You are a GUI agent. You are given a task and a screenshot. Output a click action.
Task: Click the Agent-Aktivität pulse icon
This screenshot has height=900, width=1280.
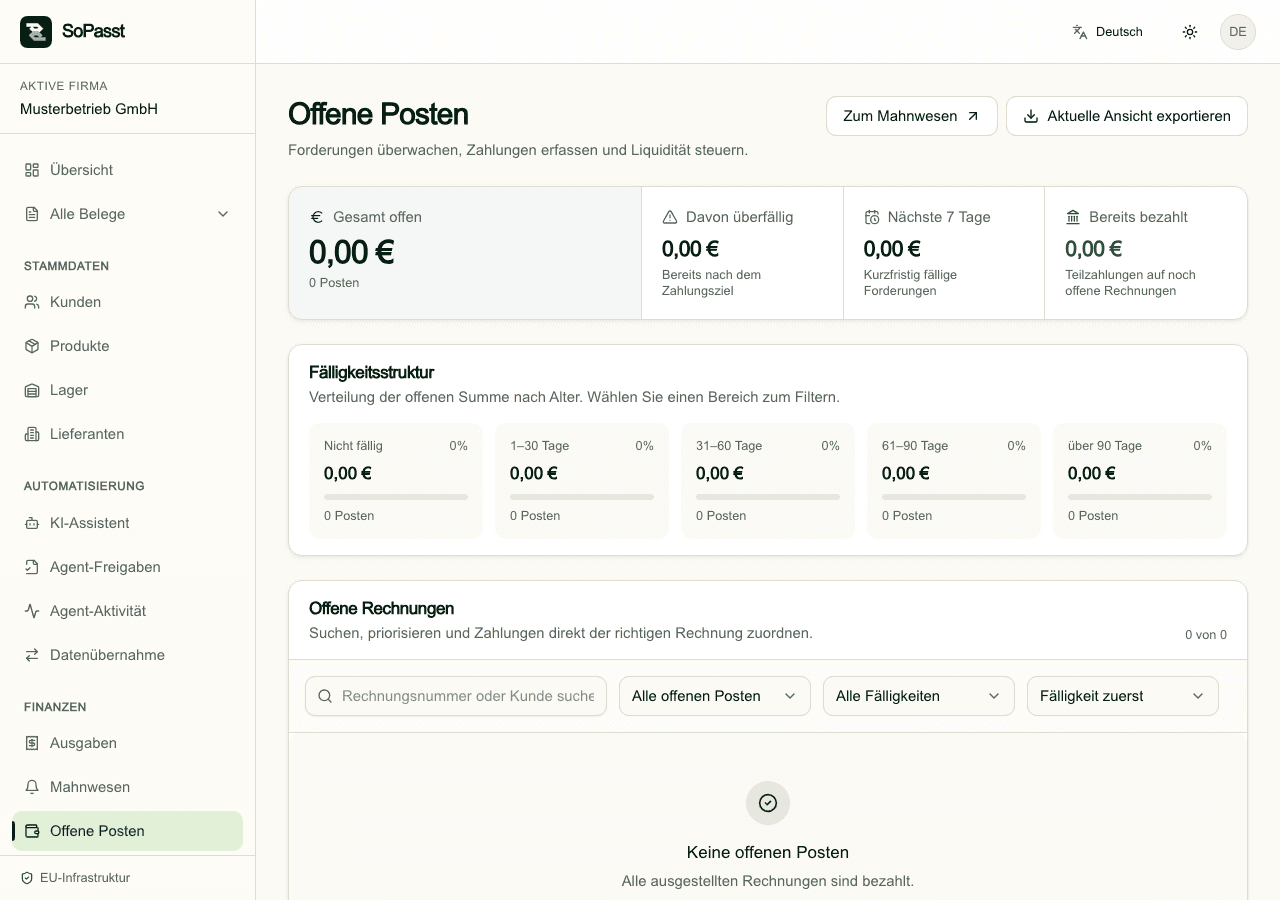(x=32, y=611)
